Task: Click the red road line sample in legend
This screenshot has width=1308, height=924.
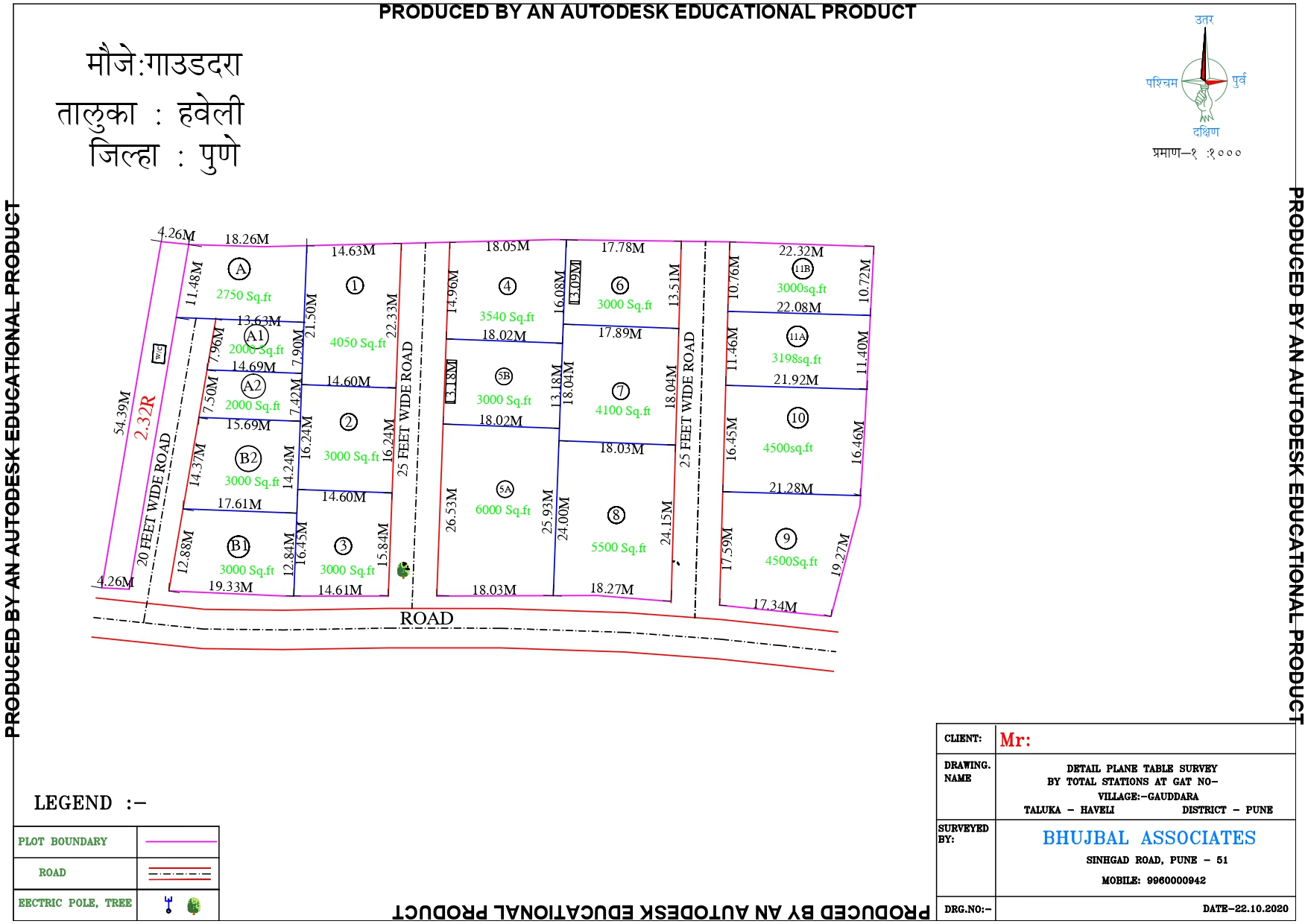Action: (180, 873)
